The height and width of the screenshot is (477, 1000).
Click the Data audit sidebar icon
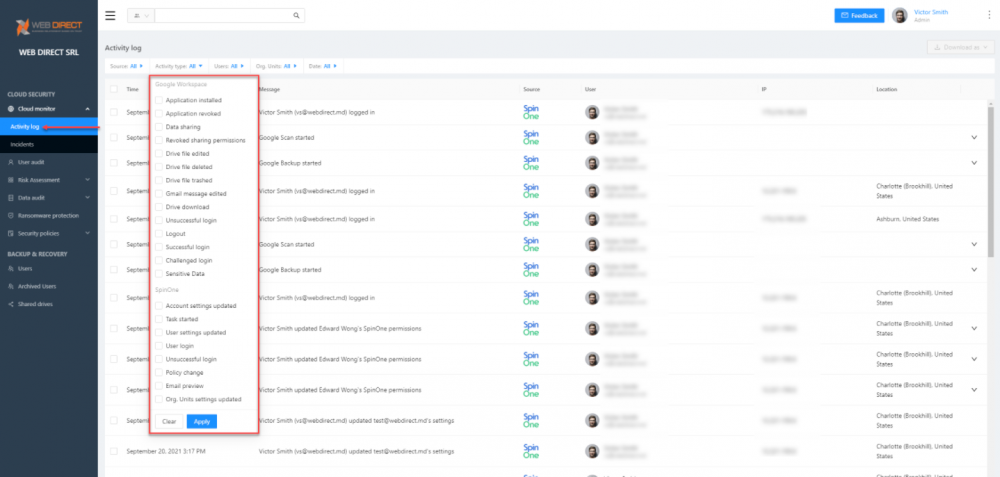tap(11, 198)
